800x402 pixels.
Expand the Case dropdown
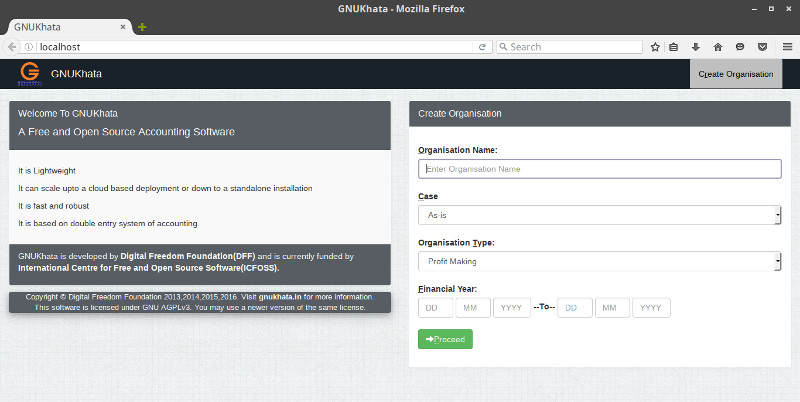tap(599, 215)
